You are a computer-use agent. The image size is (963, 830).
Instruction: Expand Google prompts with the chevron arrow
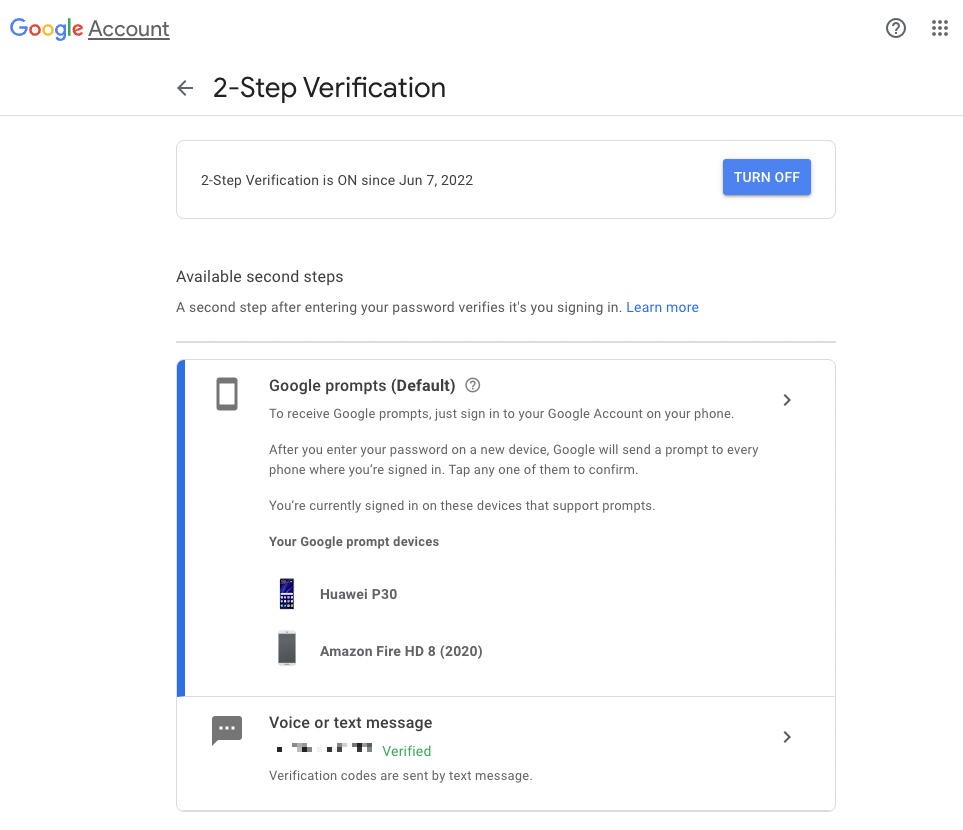click(787, 400)
